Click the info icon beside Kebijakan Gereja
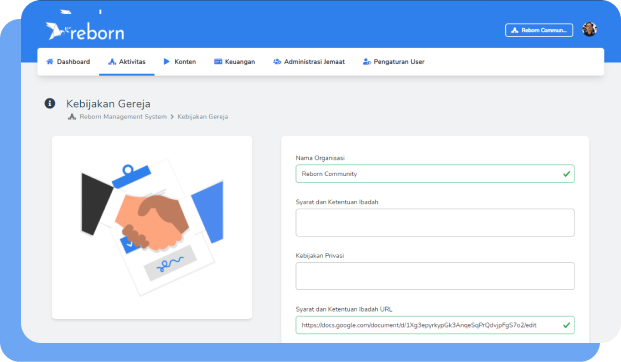621x362 pixels. [x=50, y=103]
